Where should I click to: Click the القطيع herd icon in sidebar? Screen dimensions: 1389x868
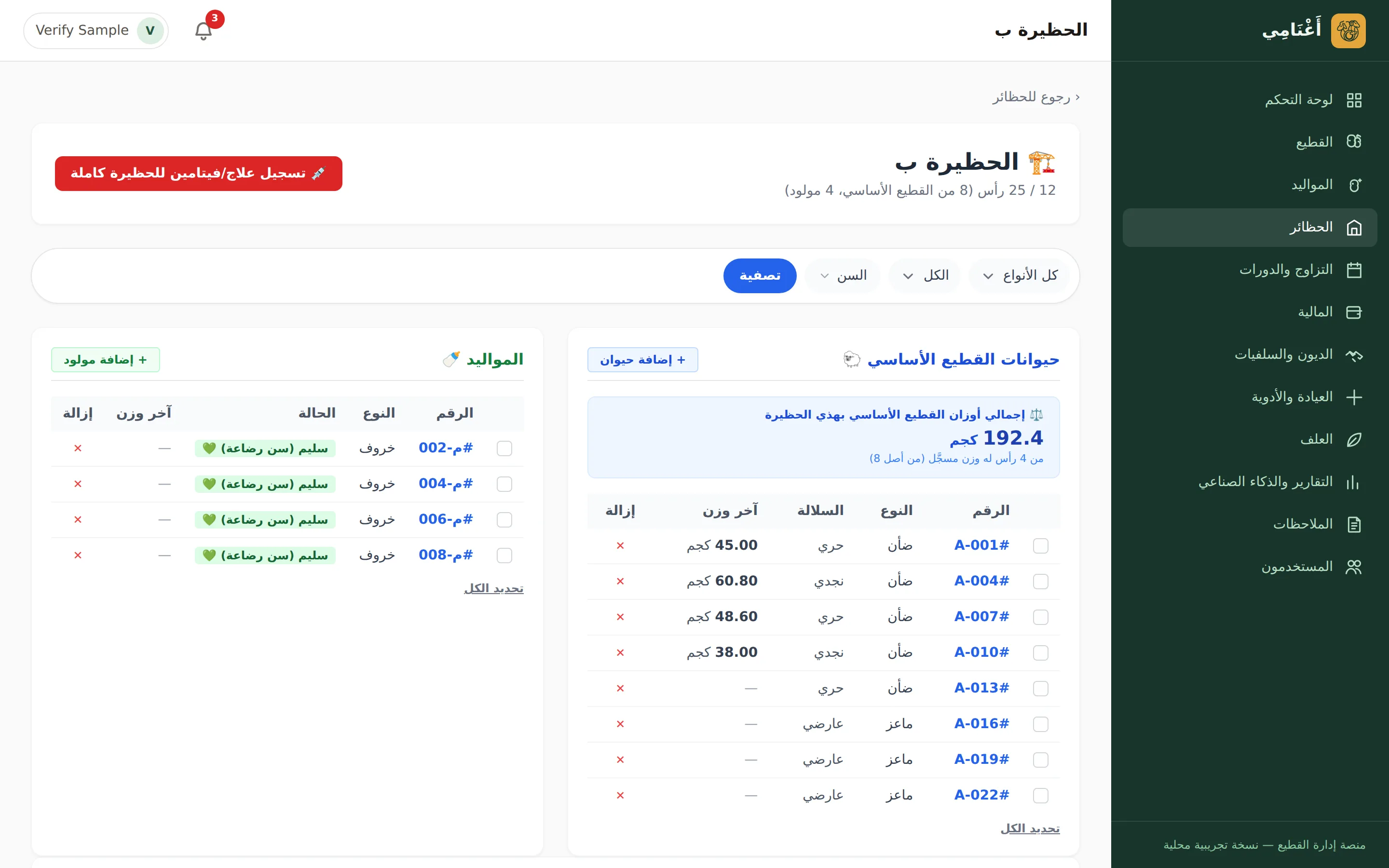(1354, 142)
